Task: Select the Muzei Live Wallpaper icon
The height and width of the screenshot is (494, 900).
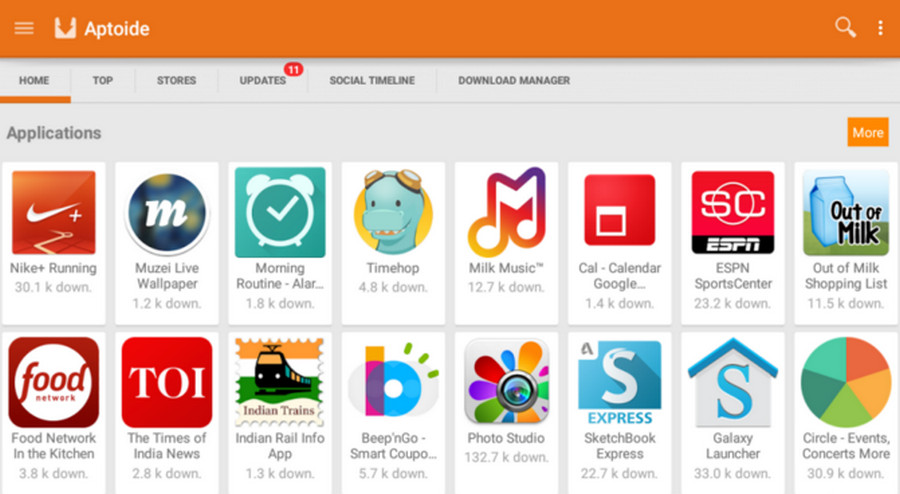Action: 167,212
